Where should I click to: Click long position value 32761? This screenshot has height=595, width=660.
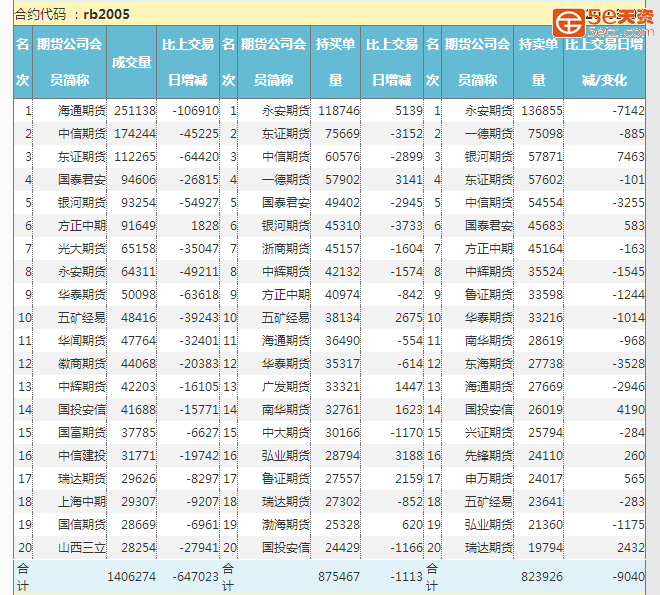[x=342, y=410]
